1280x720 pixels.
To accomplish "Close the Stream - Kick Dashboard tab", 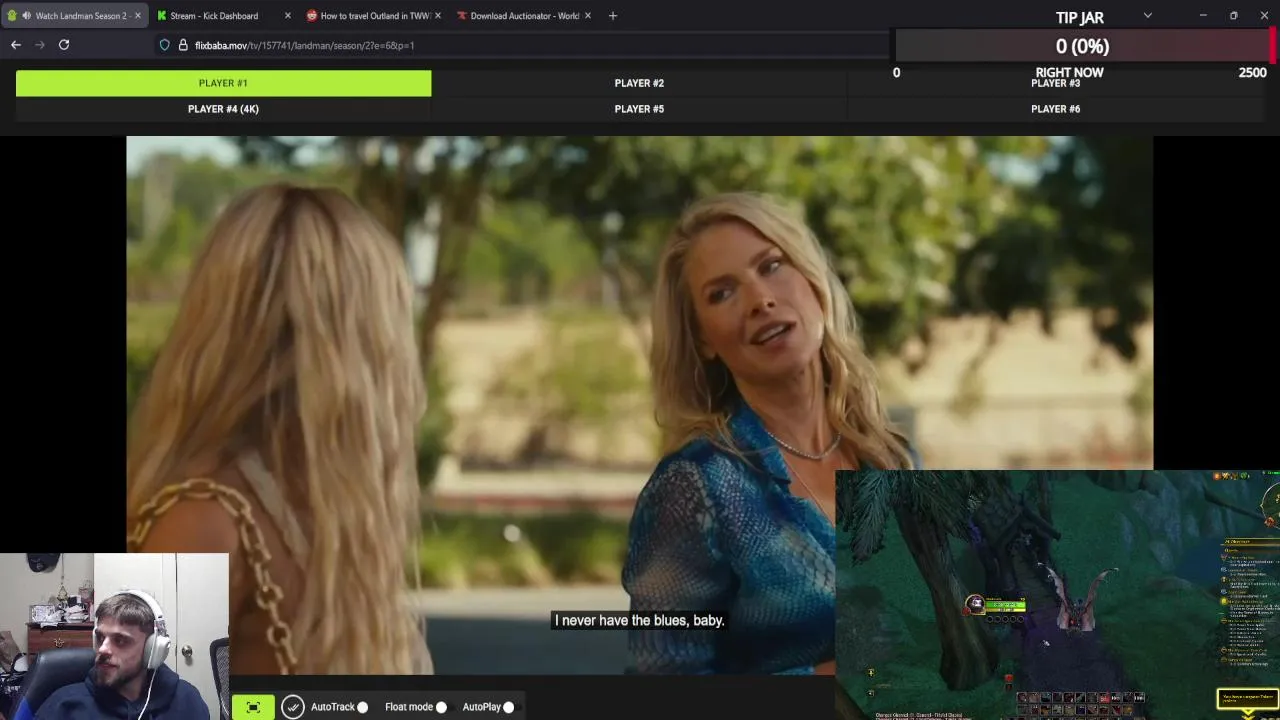I will (288, 16).
